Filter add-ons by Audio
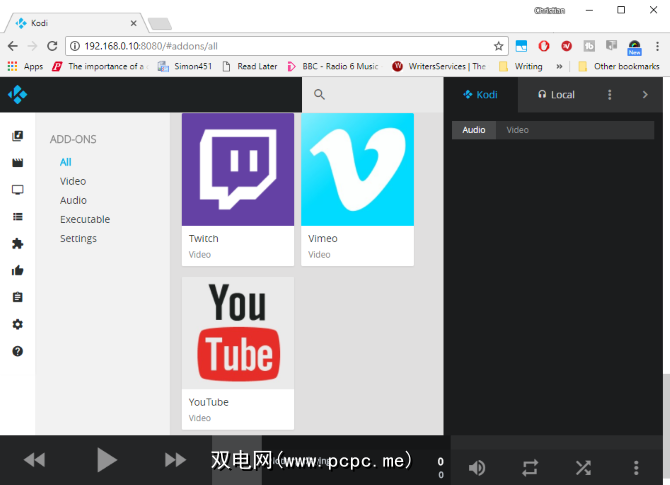The width and height of the screenshot is (670, 485). (73, 200)
